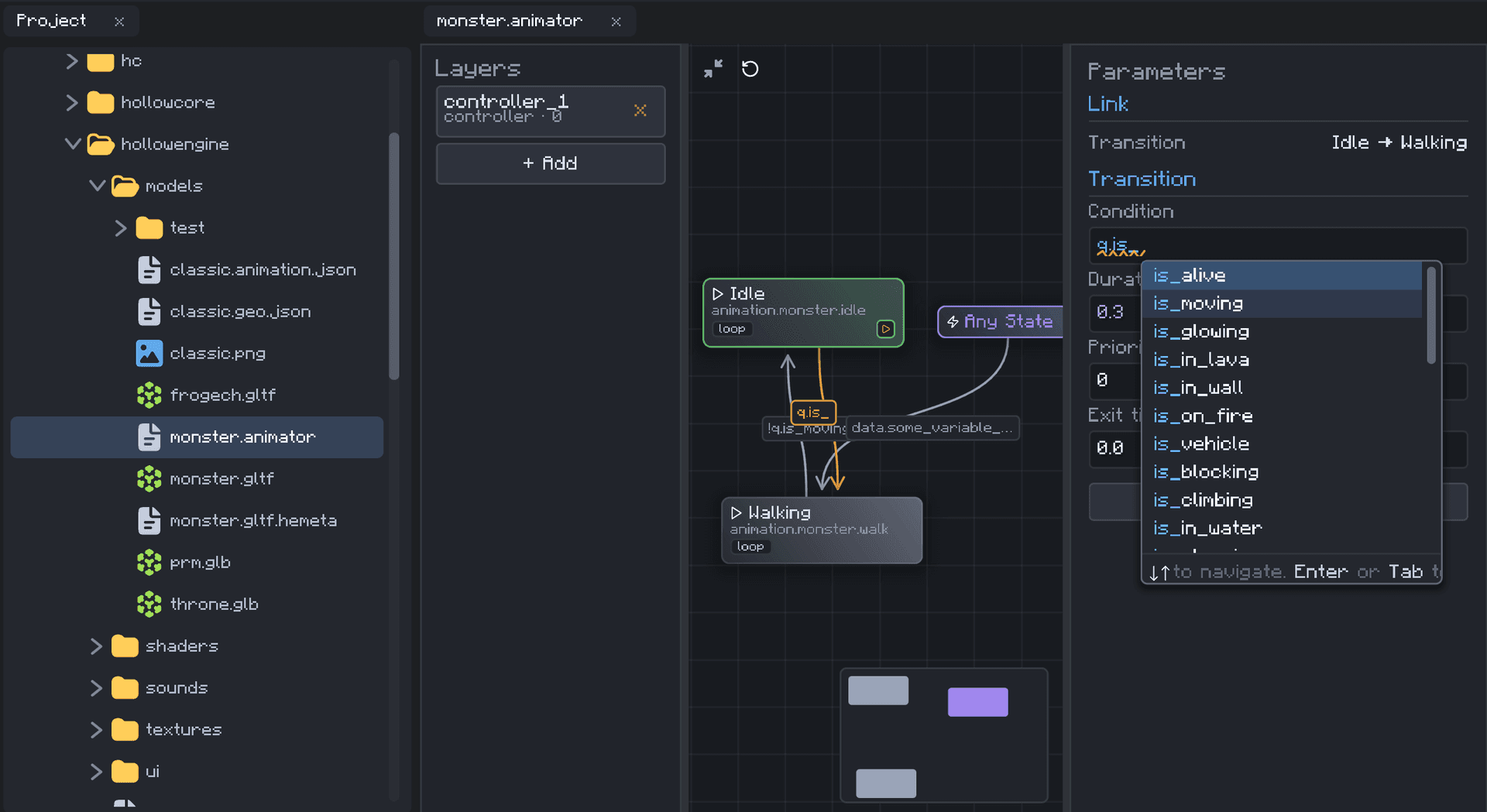This screenshot has width=1487, height=812.
Task: Choose is_on_fire suggestion
Action: 1282,416
